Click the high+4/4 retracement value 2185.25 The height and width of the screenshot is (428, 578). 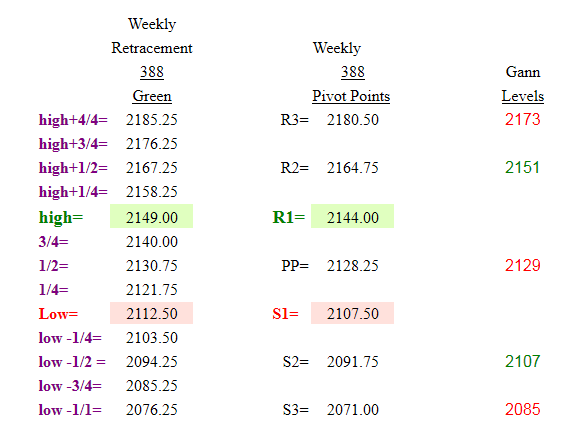[x=152, y=120]
